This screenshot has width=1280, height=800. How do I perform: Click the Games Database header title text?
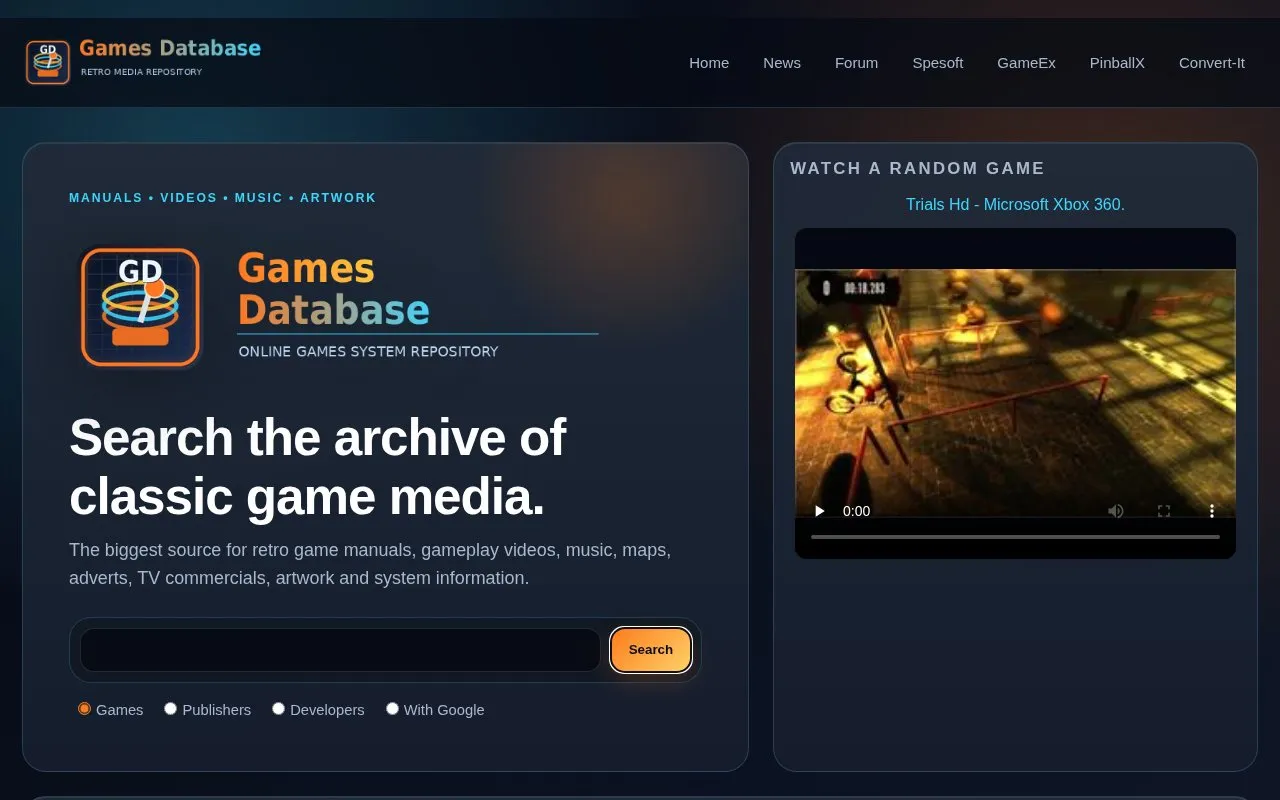pyautogui.click(x=170, y=48)
